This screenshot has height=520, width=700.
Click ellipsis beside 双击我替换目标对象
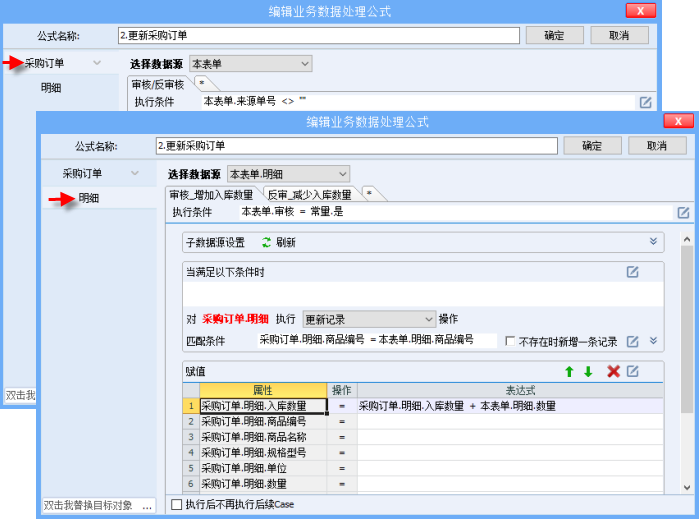pyautogui.click(x=146, y=506)
